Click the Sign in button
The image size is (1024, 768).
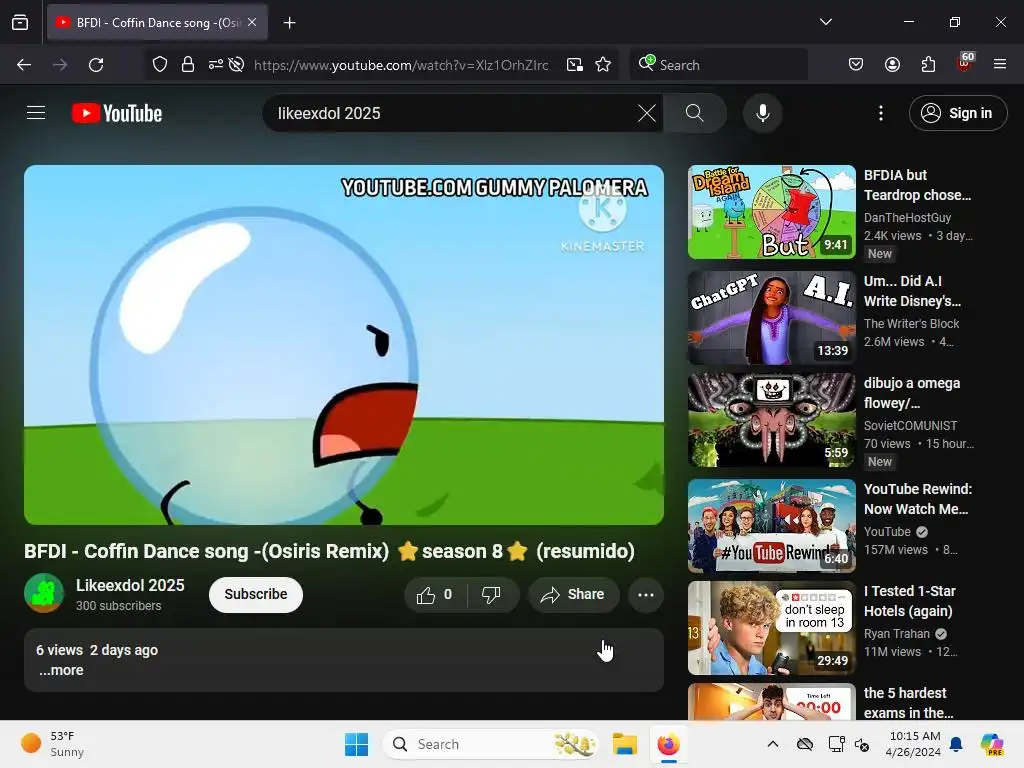pos(957,113)
